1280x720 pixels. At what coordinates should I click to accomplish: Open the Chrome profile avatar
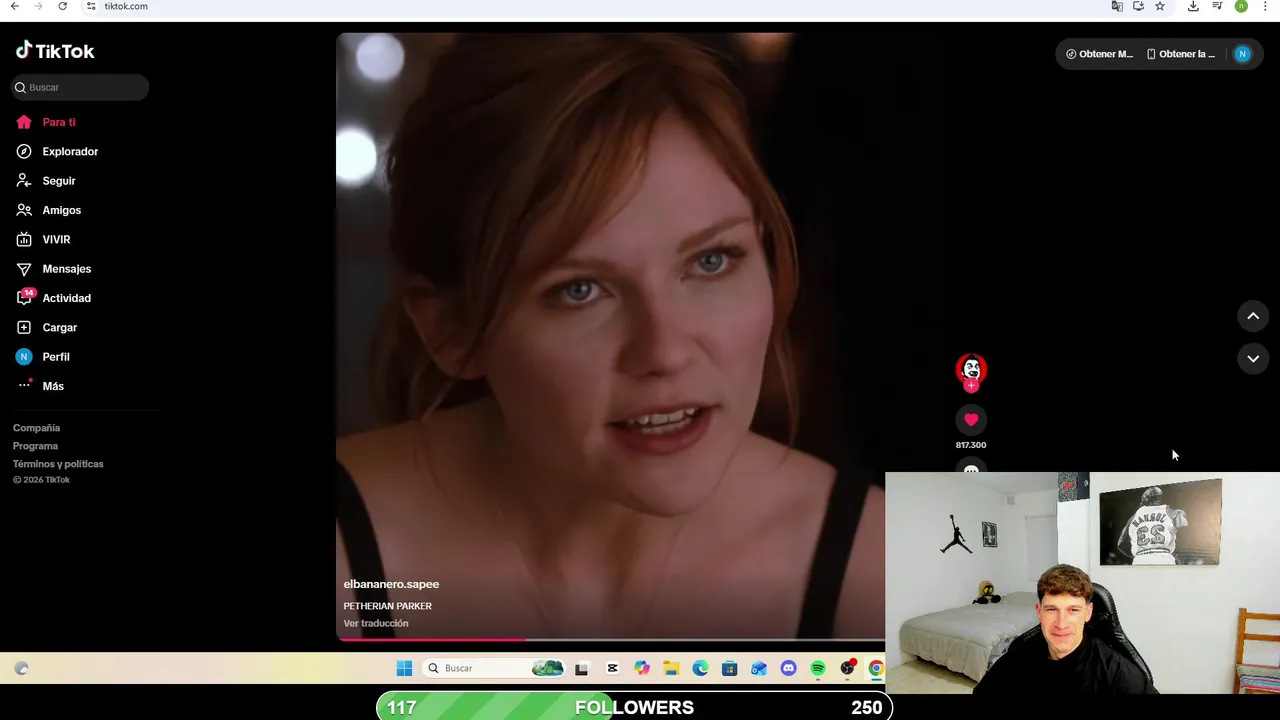pos(1241,6)
